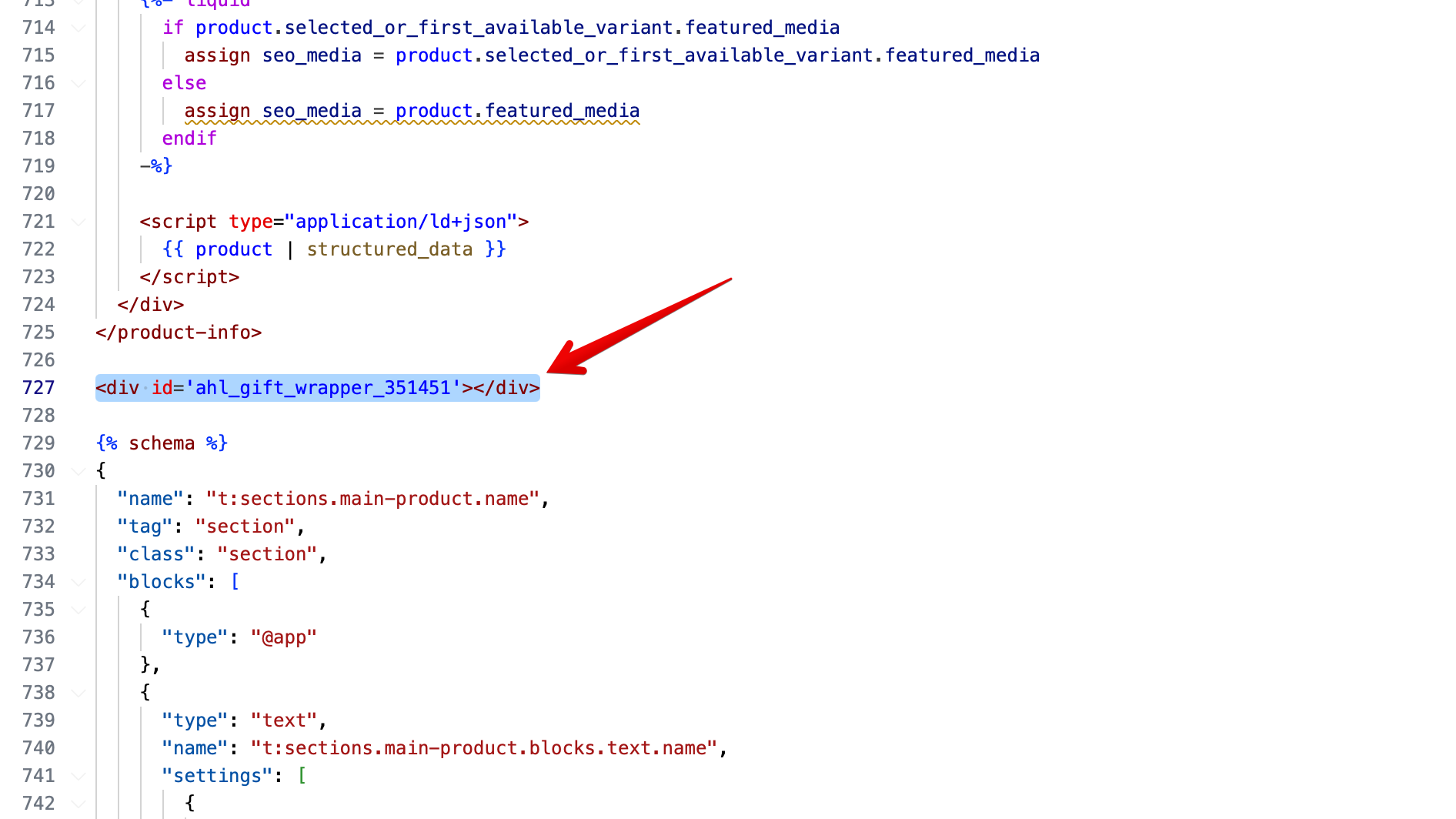Screen dimensions: 1456x819
Task: Collapse the blocks array chevron on line 734
Action: tap(78, 582)
